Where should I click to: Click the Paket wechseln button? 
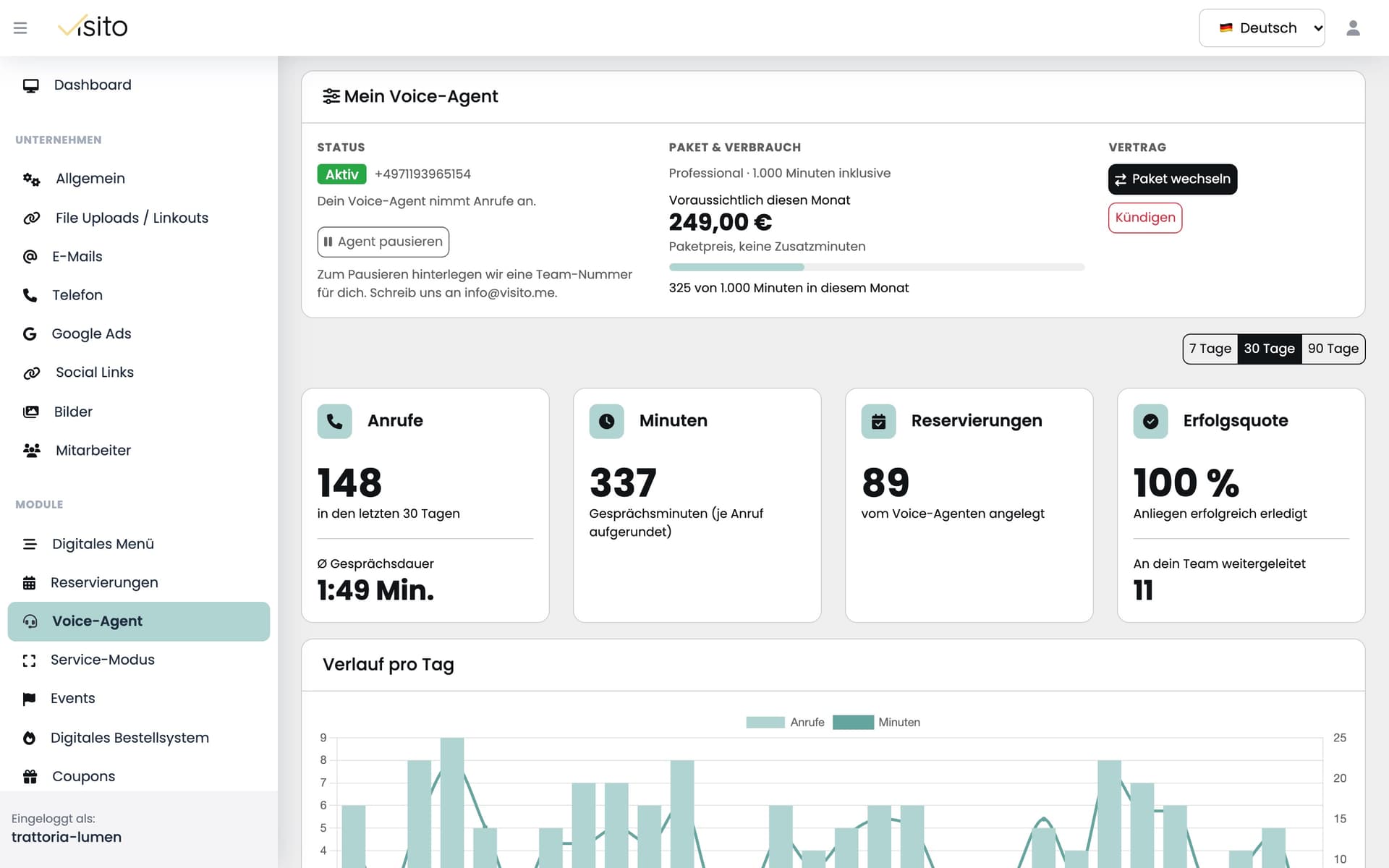click(1172, 179)
